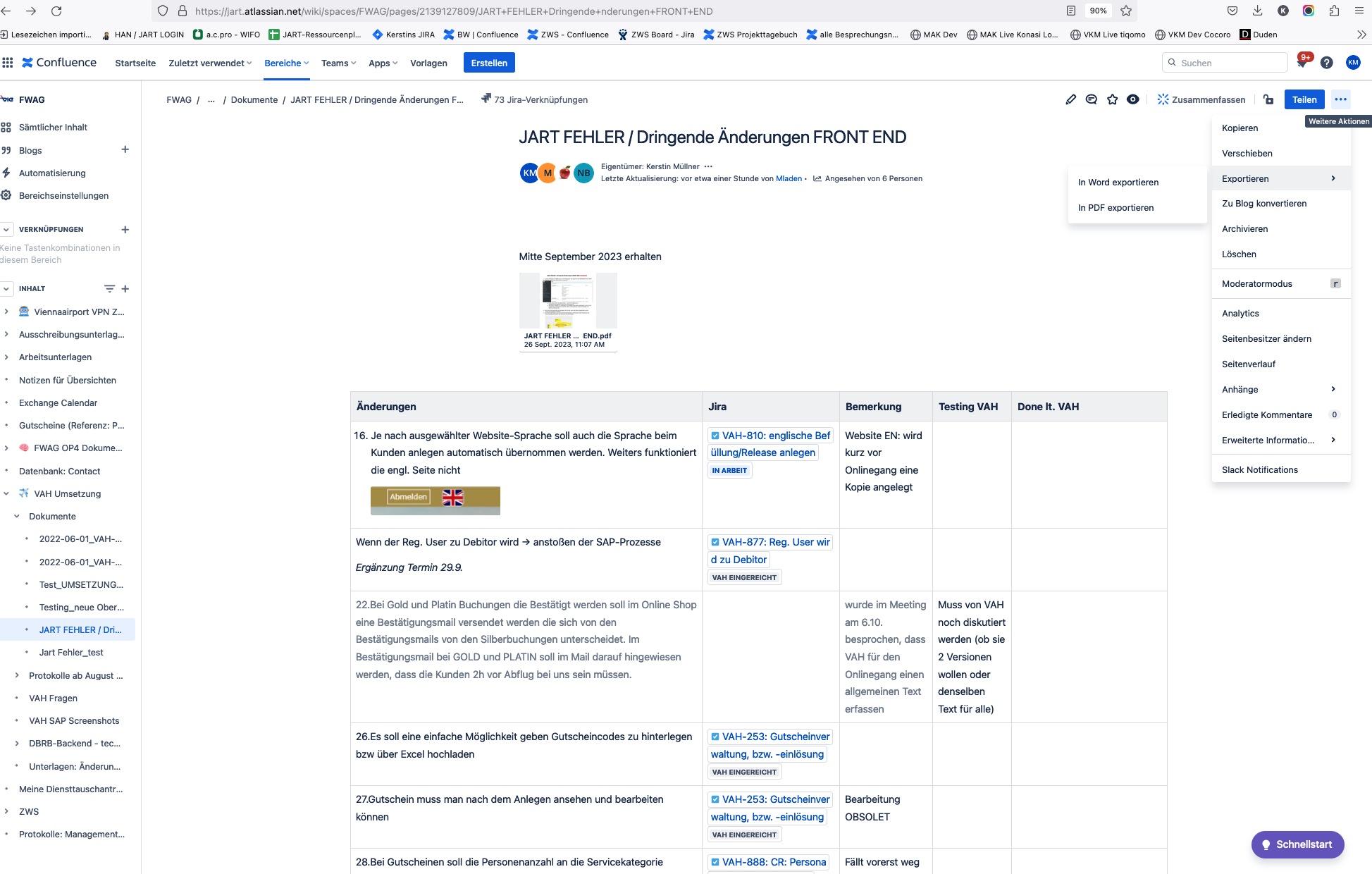Screen dimensions: 1372x874
Task: Open the page restrictions lock icon
Action: coord(1268,99)
